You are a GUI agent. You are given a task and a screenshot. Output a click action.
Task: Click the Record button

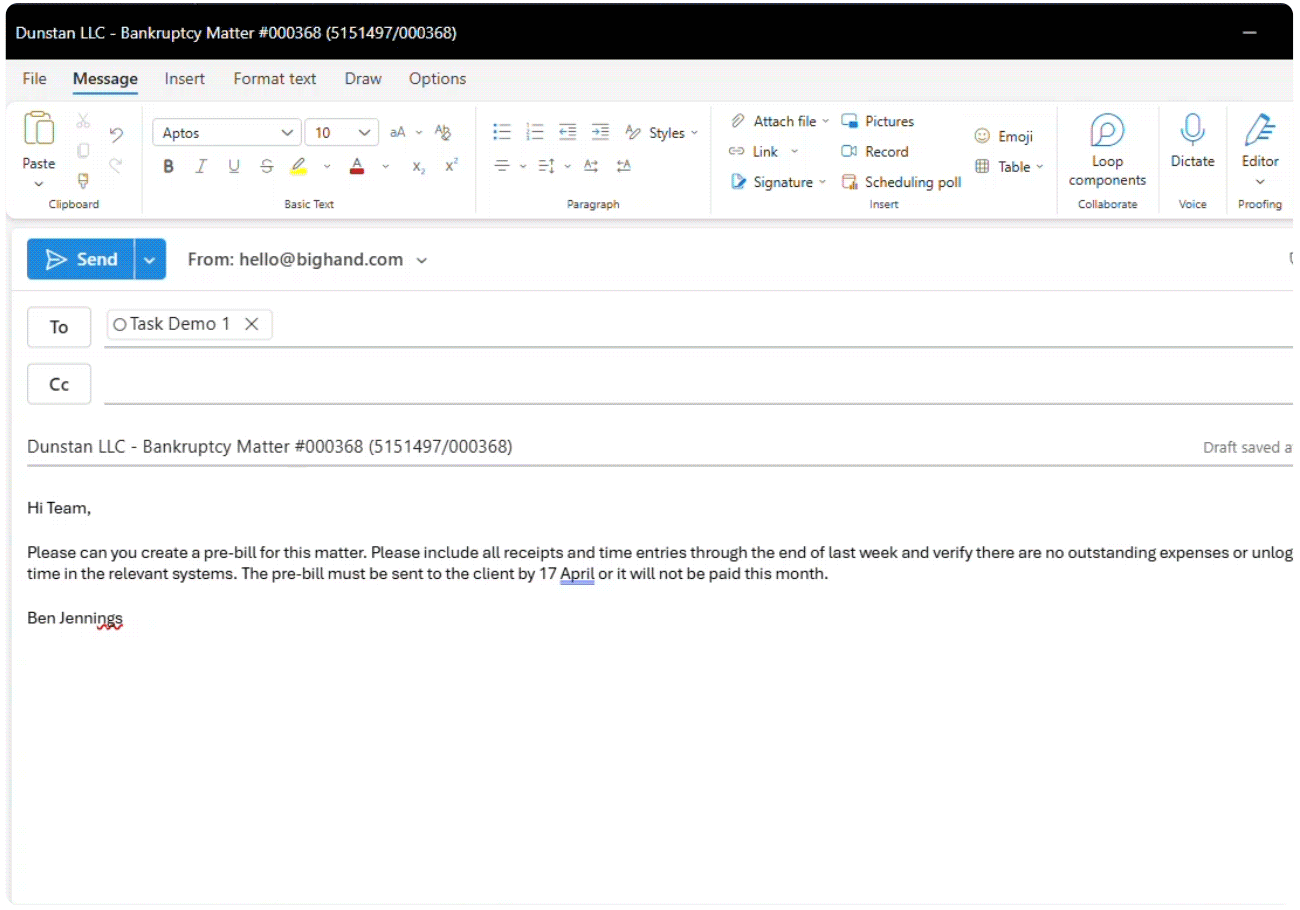[875, 152]
